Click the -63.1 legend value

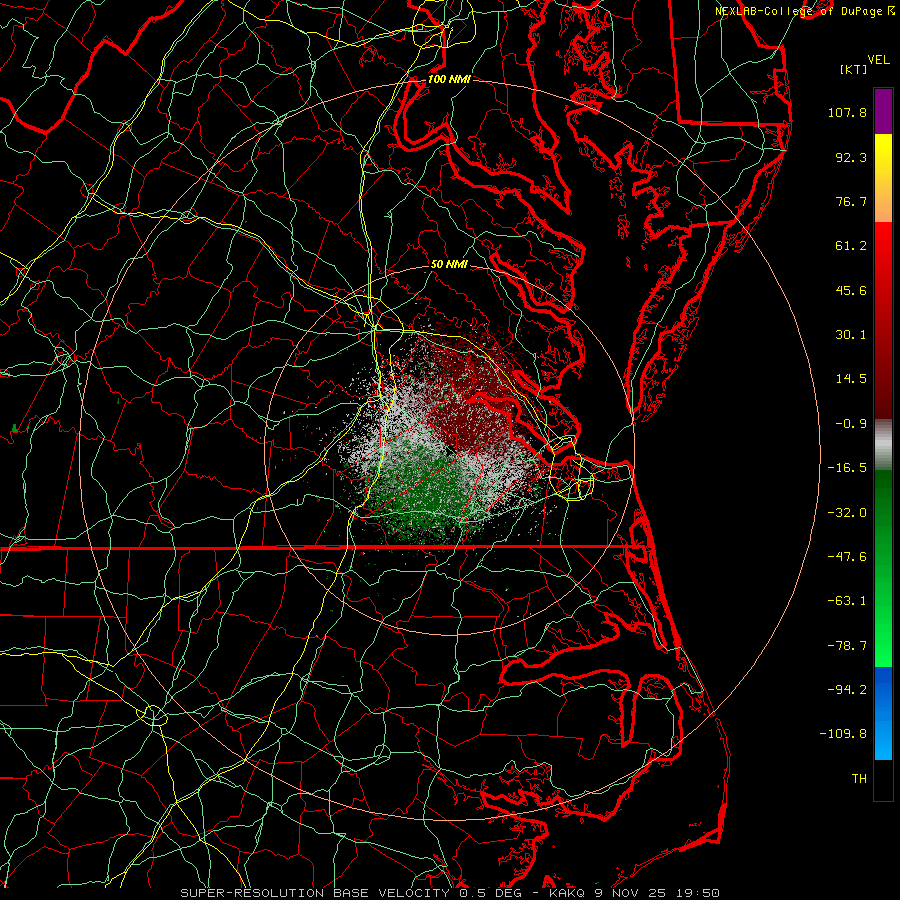tap(847, 601)
